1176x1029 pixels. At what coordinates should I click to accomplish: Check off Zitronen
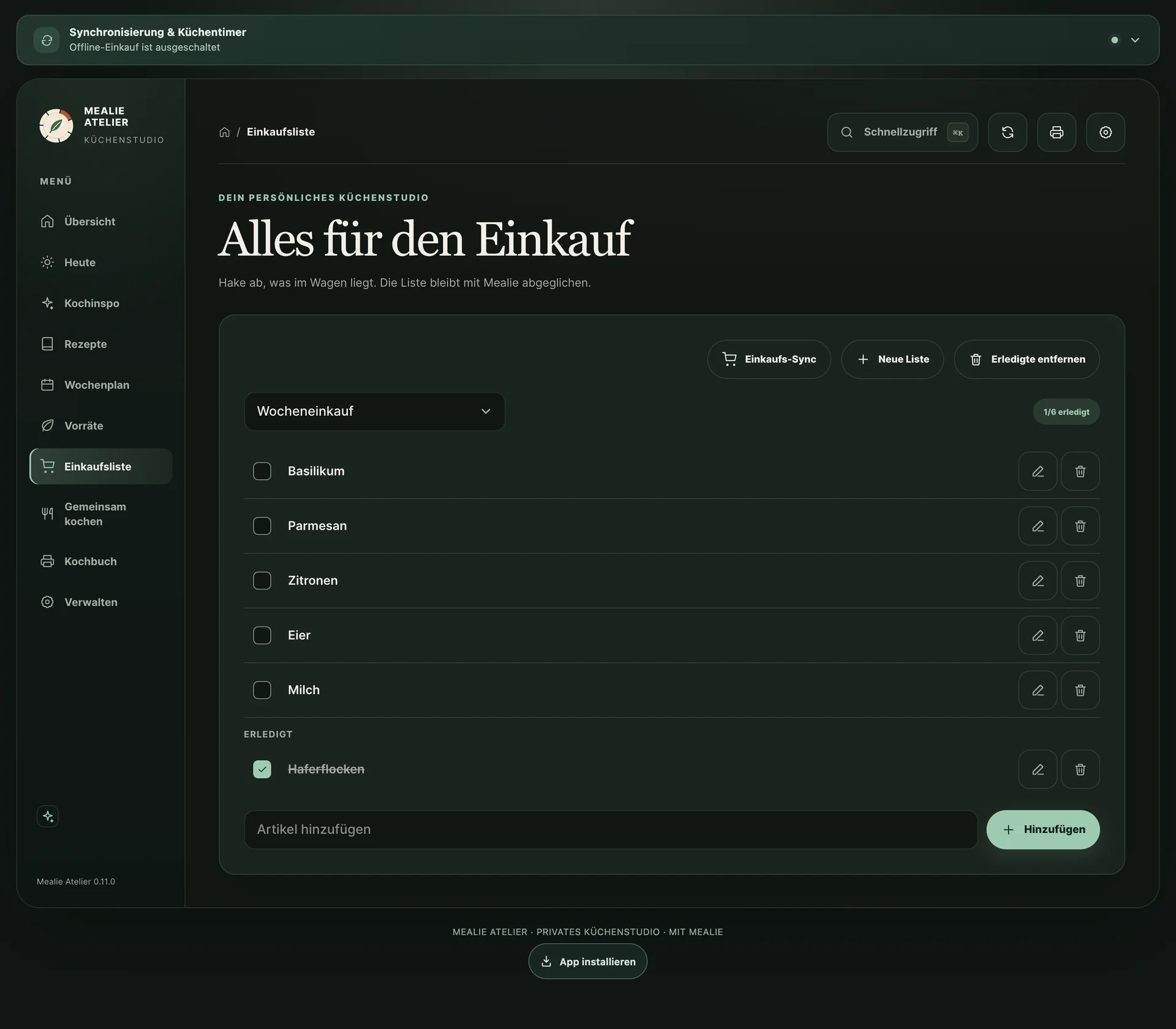click(x=262, y=581)
